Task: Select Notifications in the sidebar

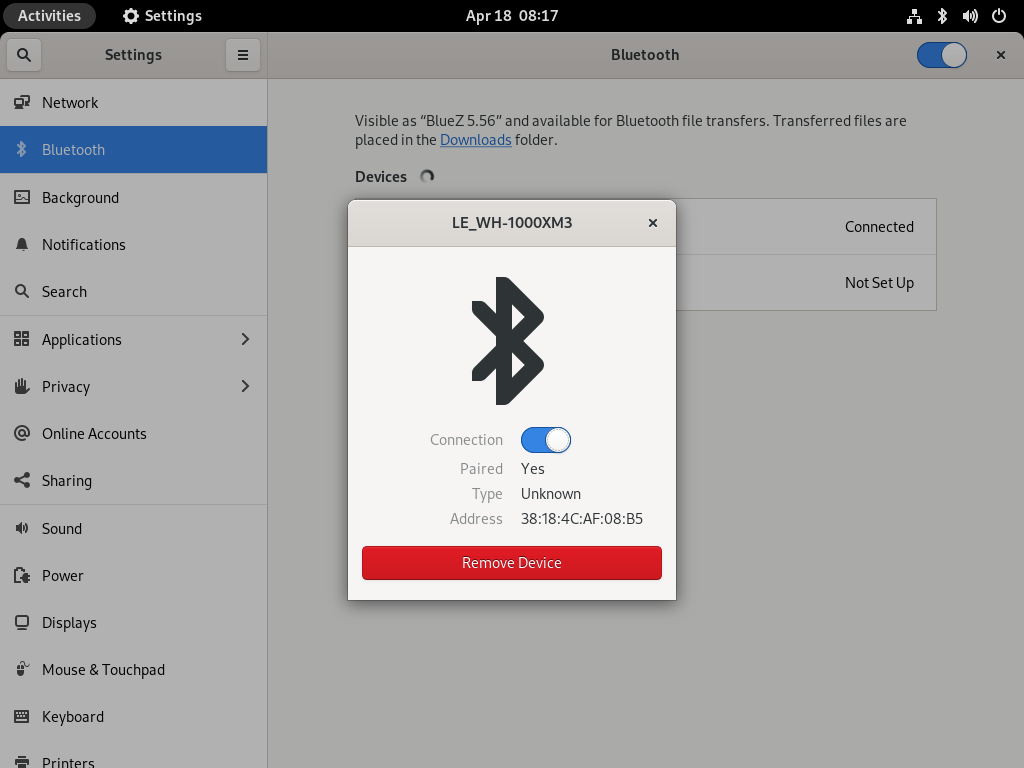Action: pos(84,244)
